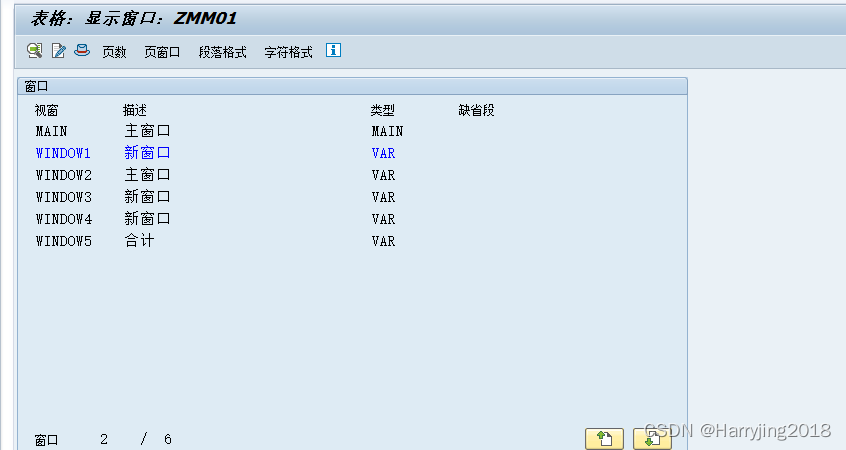Click the 主窗口 description in MAIN row

[x=147, y=131]
